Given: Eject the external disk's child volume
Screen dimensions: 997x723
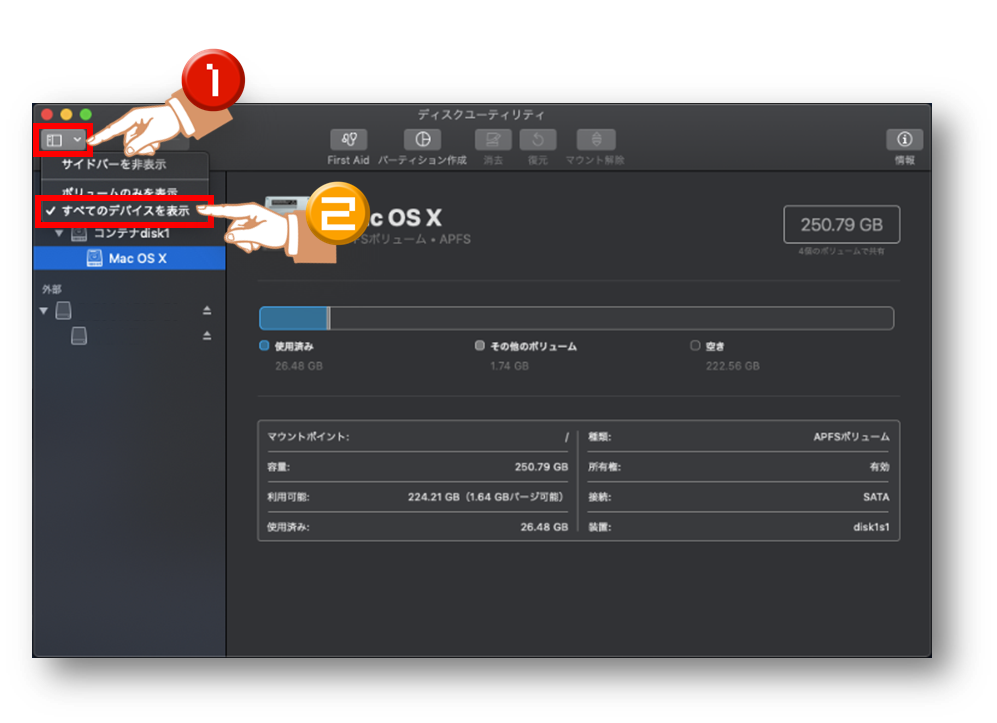Looking at the screenshot, I should pos(207,335).
